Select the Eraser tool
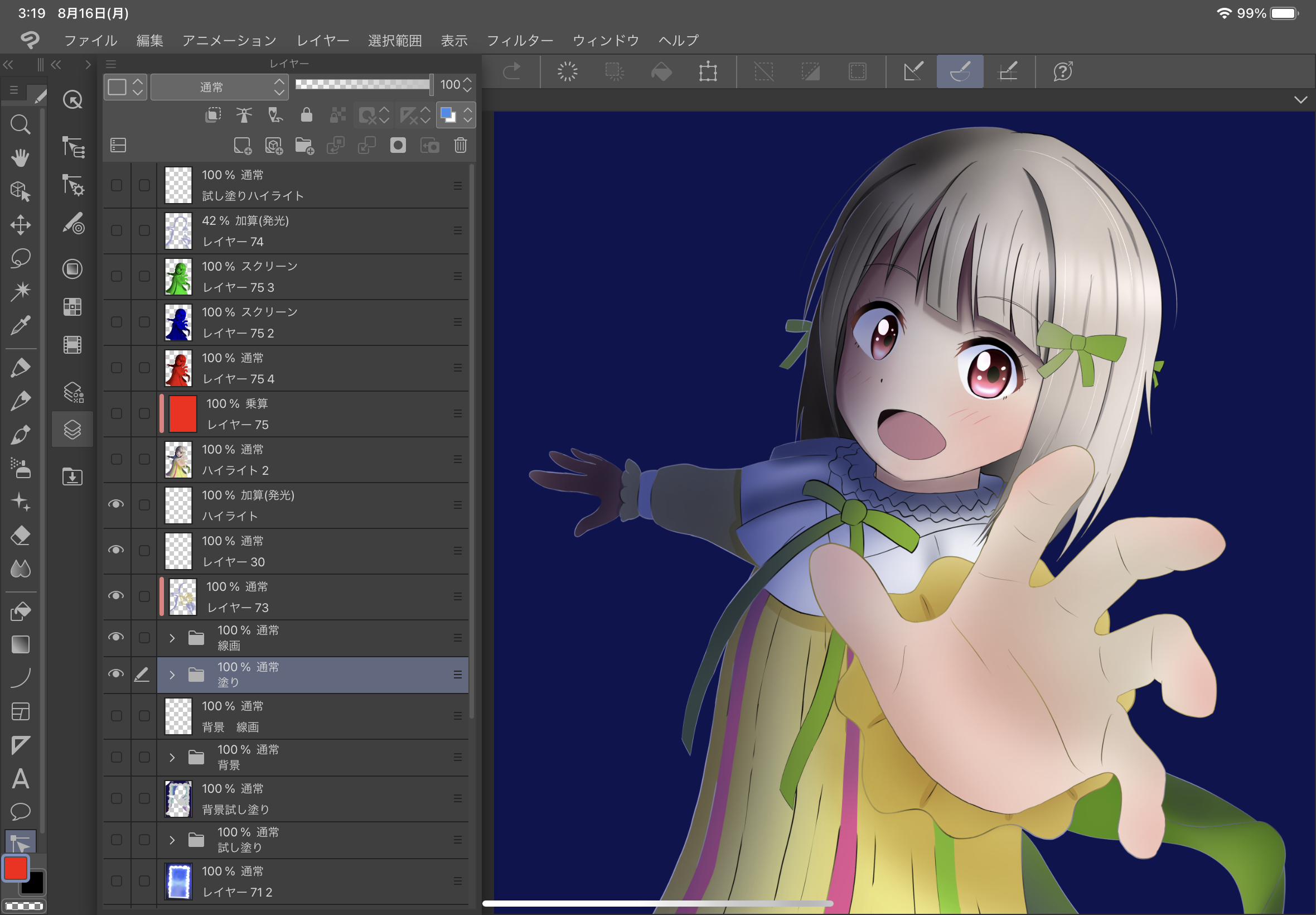Image resolution: width=1316 pixels, height=915 pixels. [x=21, y=536]
